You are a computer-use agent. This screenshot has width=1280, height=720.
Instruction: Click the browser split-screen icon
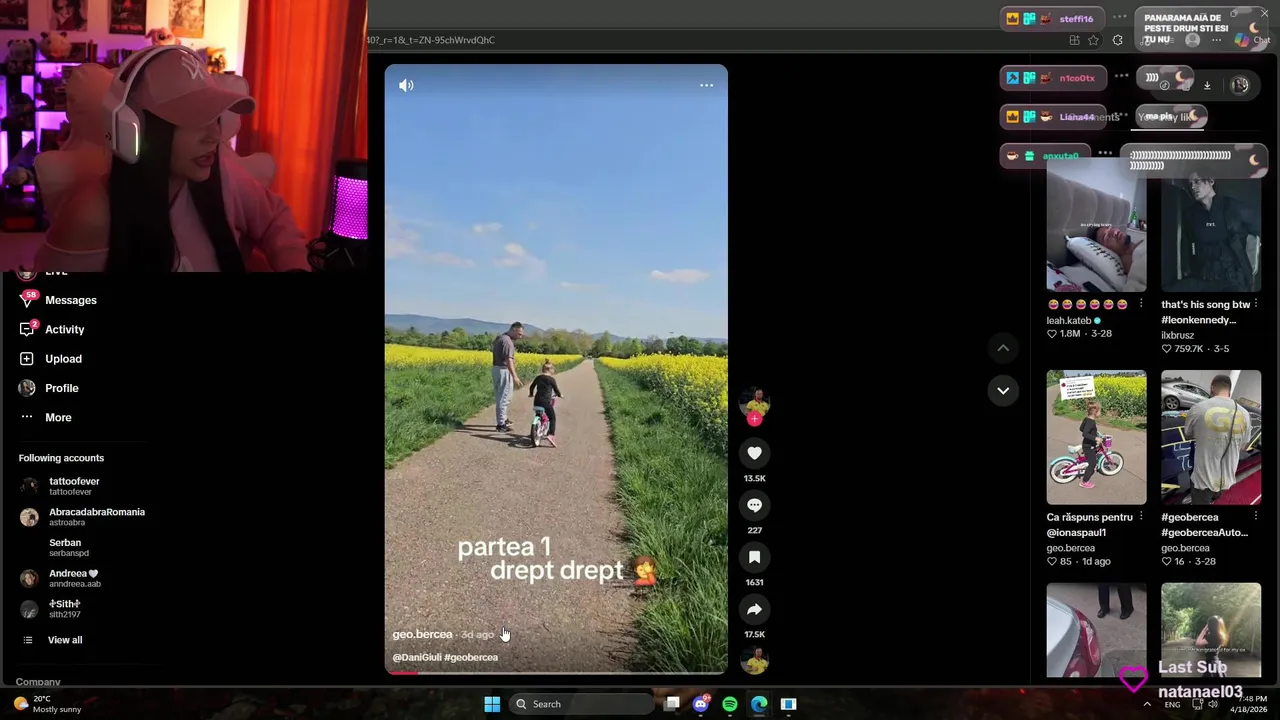1074,40
